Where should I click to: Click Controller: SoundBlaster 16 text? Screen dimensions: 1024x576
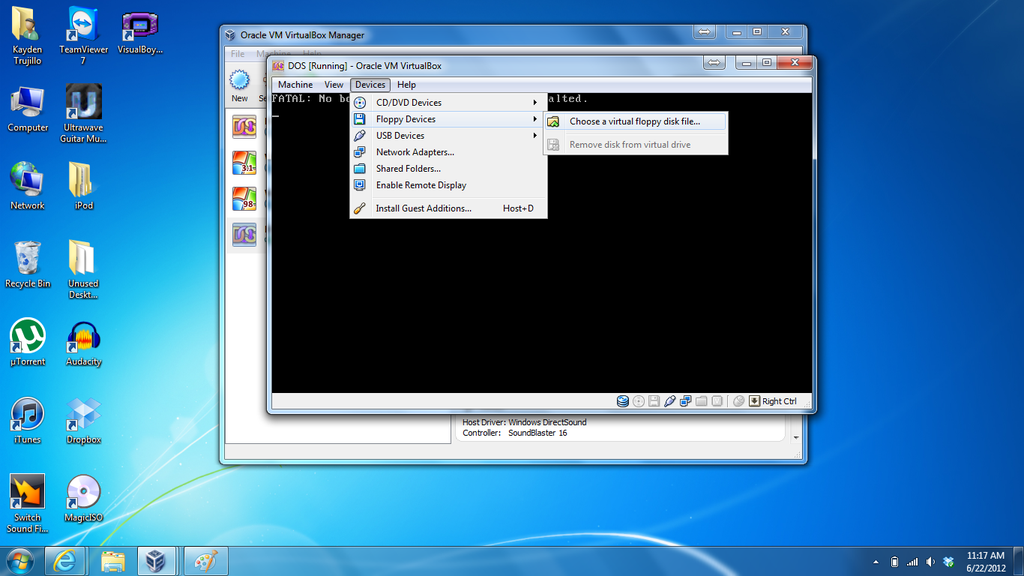coord(515,433)
